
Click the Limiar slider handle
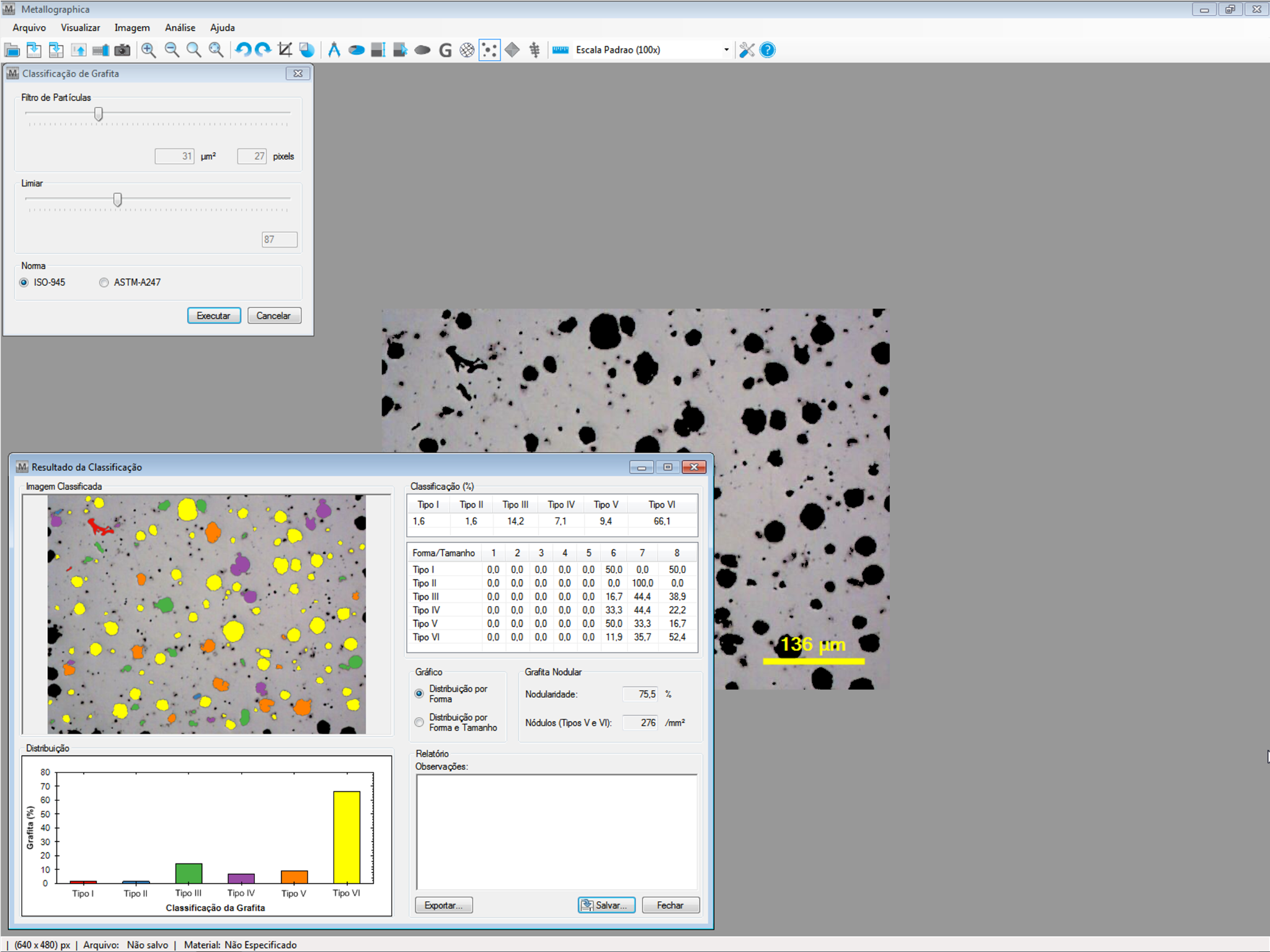coord(117,200)
